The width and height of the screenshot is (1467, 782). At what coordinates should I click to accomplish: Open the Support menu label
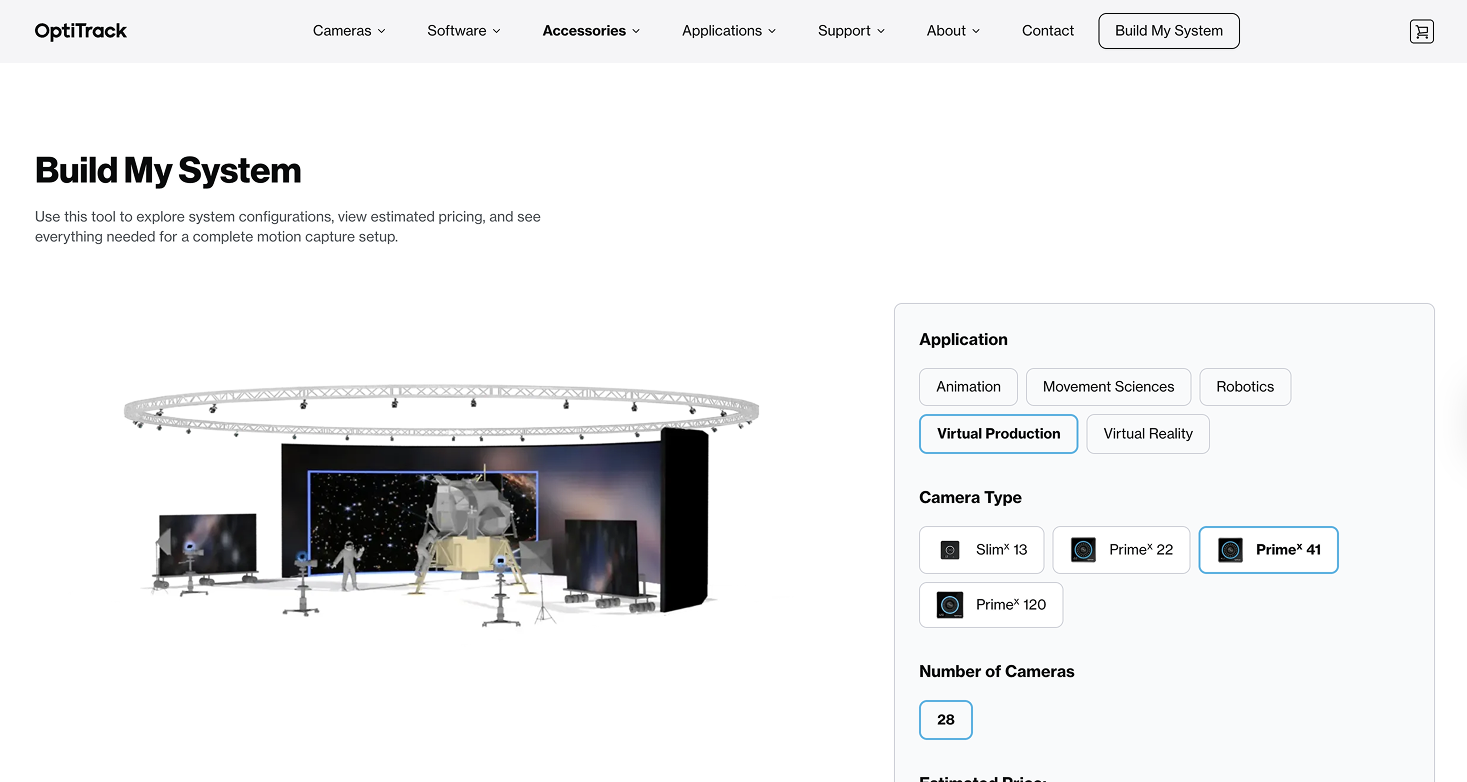pos(844,31)
